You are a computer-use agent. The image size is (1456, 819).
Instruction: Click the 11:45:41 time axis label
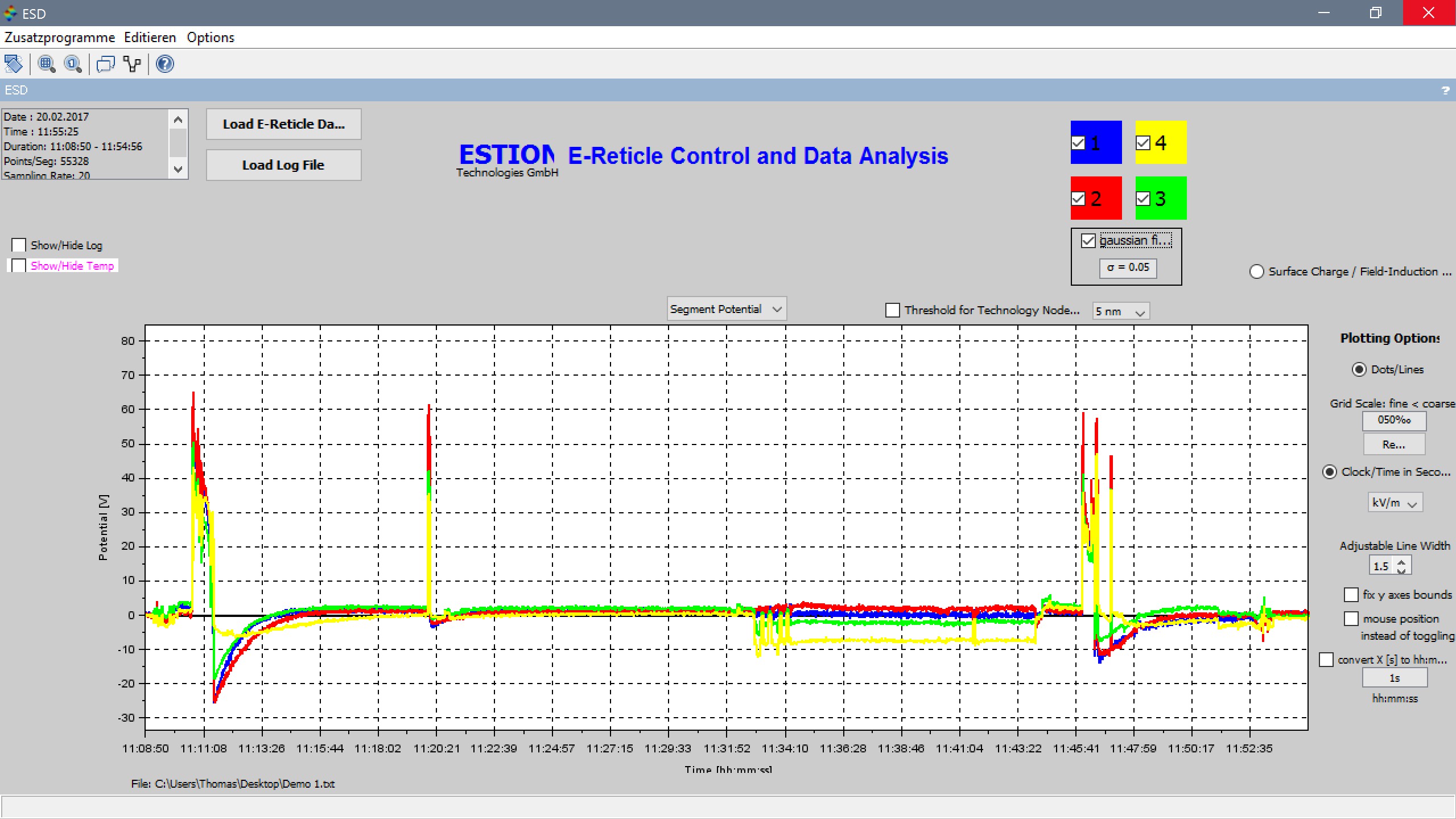(x=1076, y=748)
